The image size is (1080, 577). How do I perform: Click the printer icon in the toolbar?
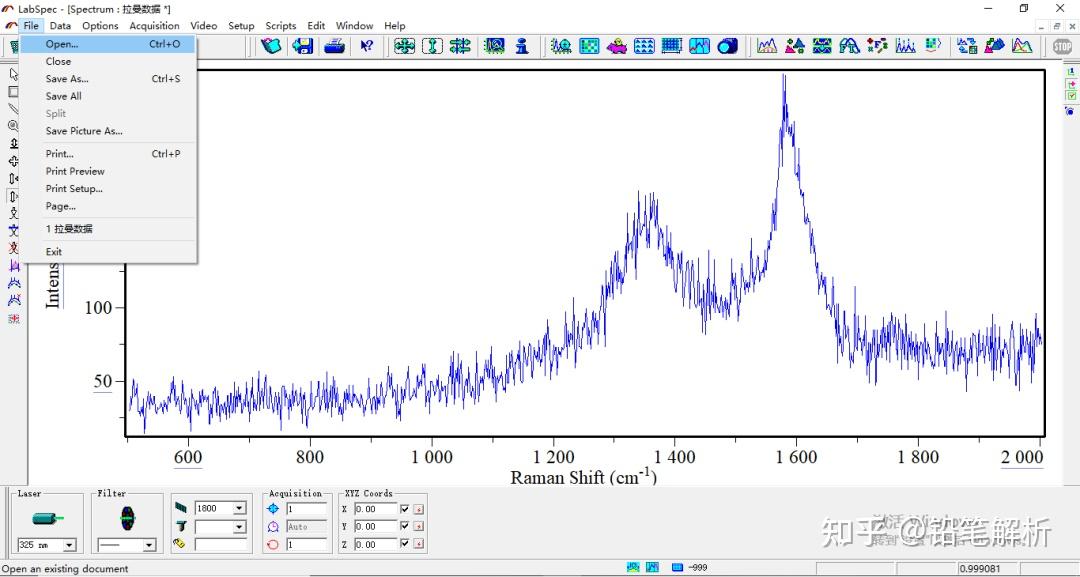pyautogui.click(x=335, y=46)
